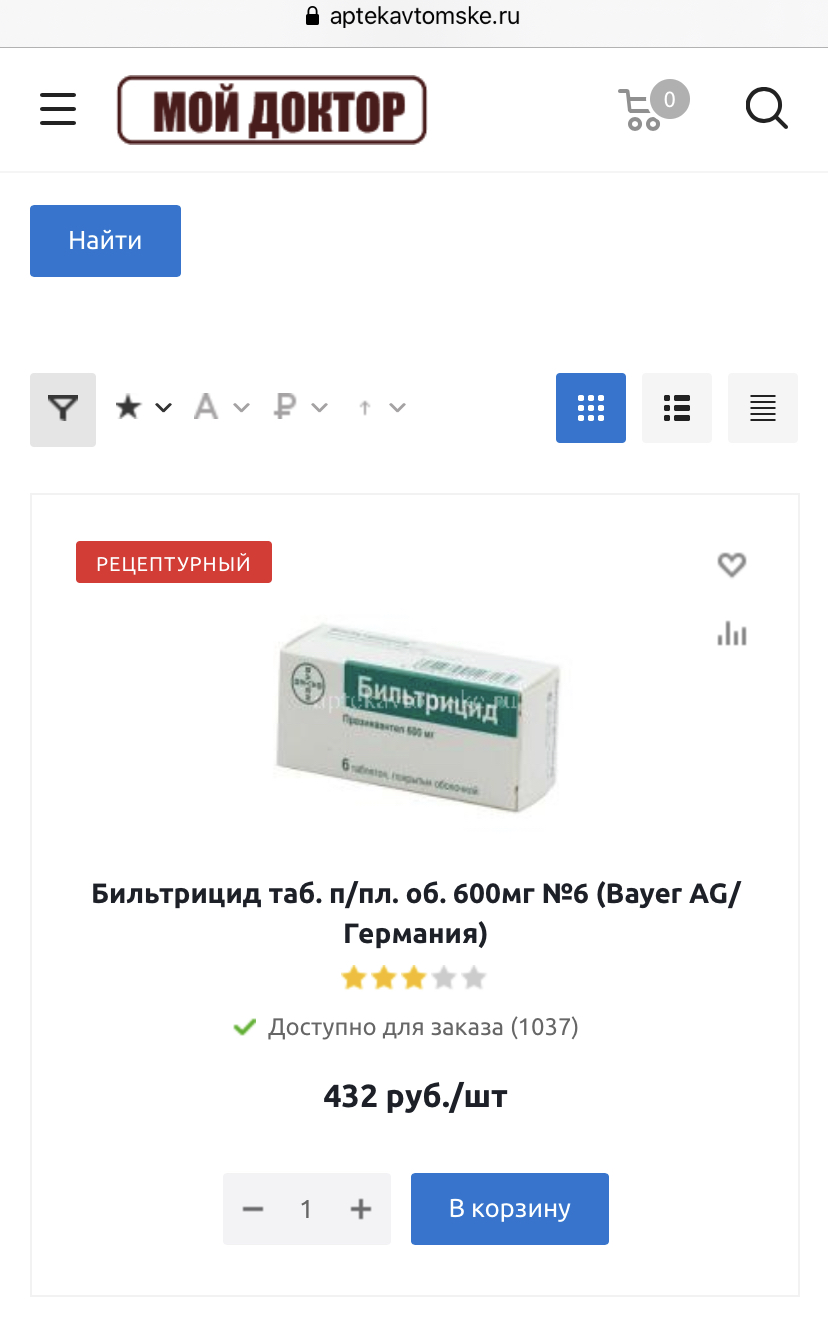Viewport: 828px width, 1325px height.
Task: Expand sort by price ruble dropdown
Action: 300,407
